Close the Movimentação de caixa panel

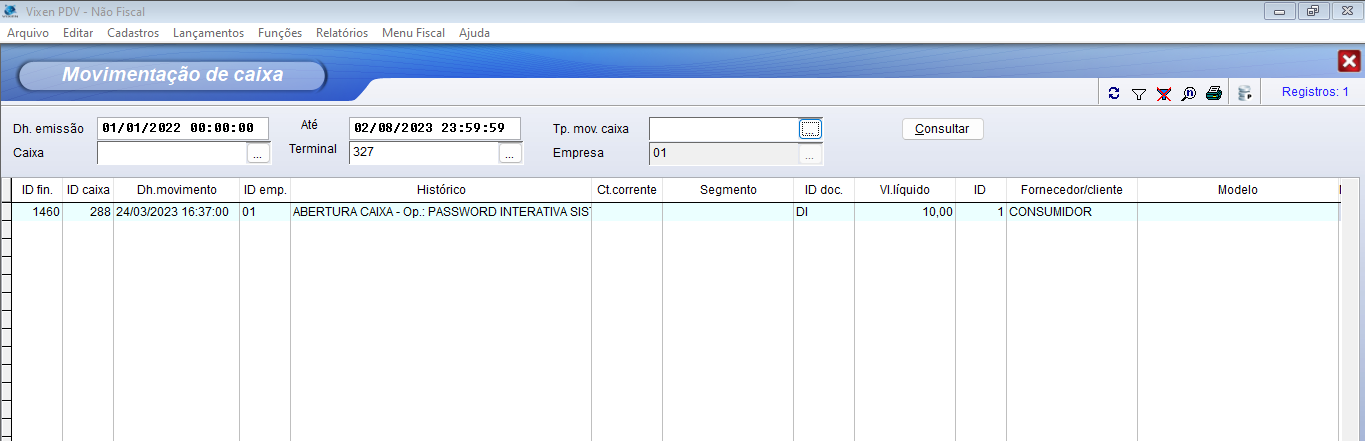[1348, 62]
